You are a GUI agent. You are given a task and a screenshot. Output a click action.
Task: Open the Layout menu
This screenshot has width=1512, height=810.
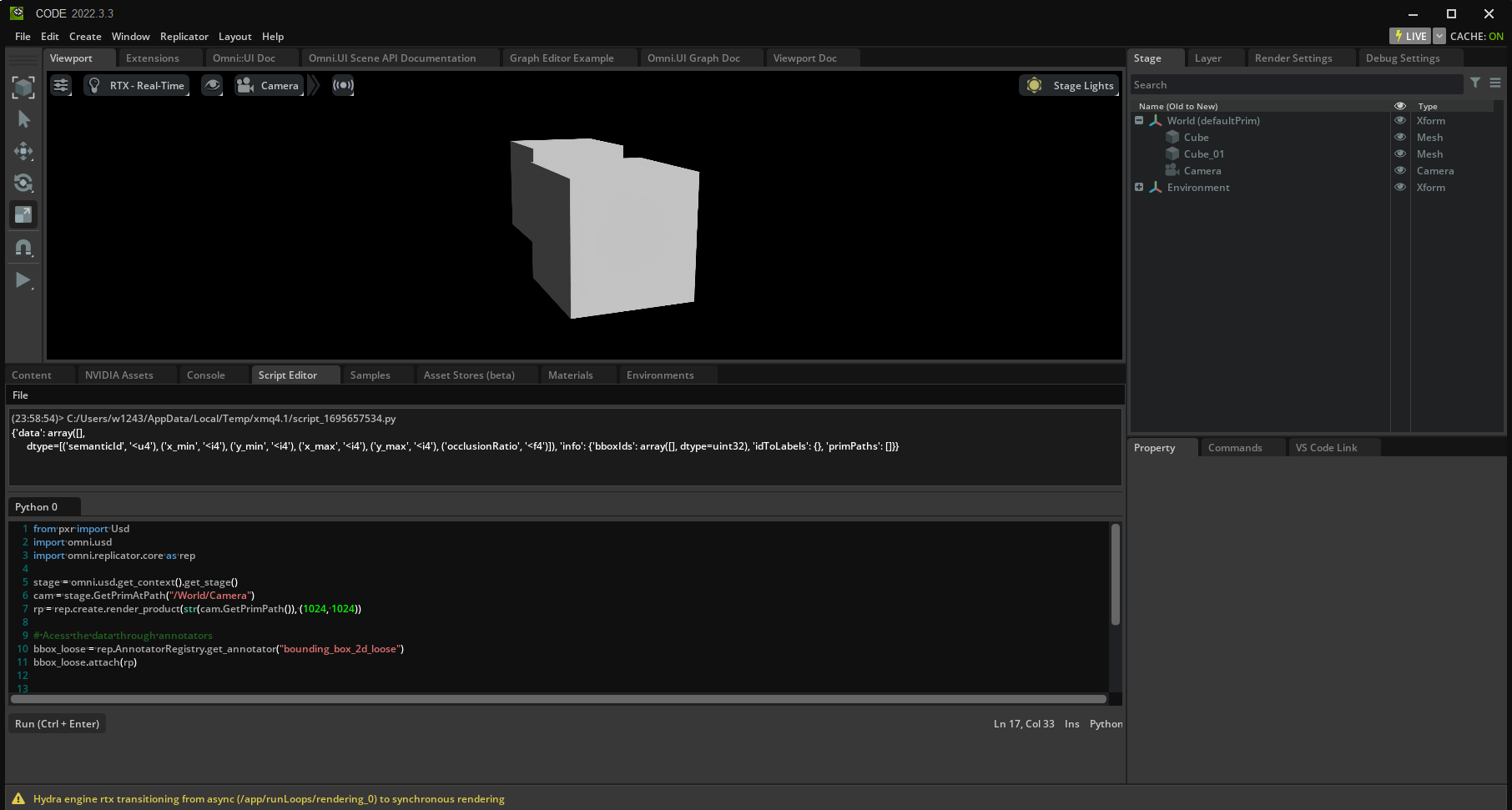234,36
